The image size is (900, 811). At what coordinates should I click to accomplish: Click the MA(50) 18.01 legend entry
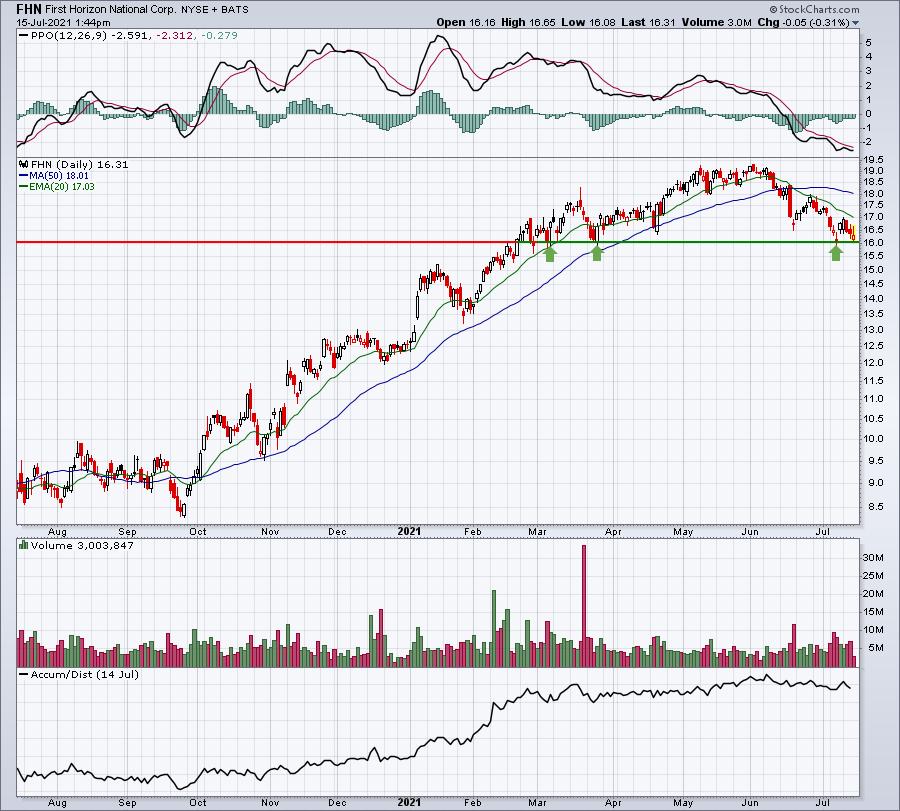(x=53, y=176)
